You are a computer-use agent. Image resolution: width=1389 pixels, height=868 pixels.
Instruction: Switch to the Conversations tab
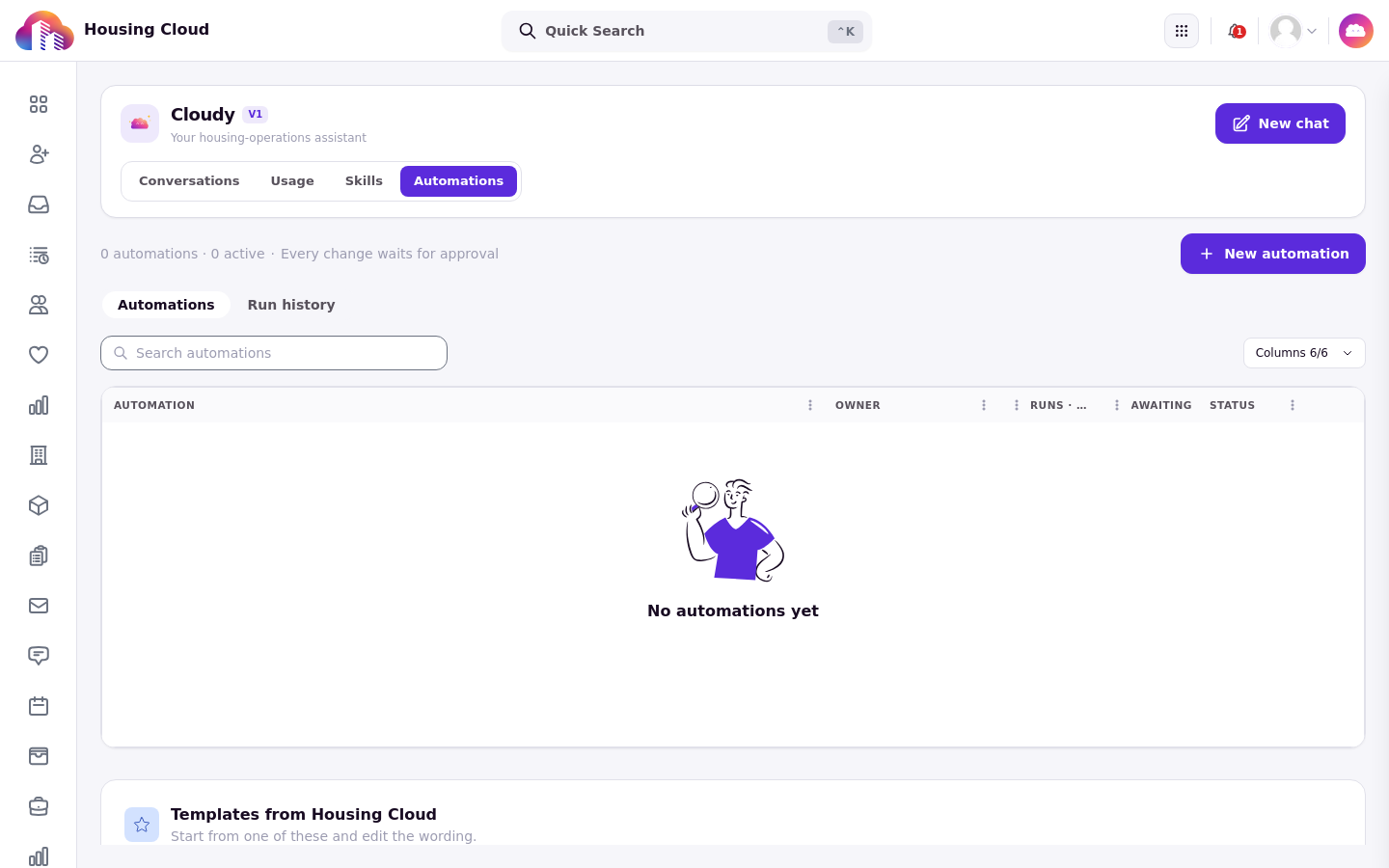[x=189, y=181]
